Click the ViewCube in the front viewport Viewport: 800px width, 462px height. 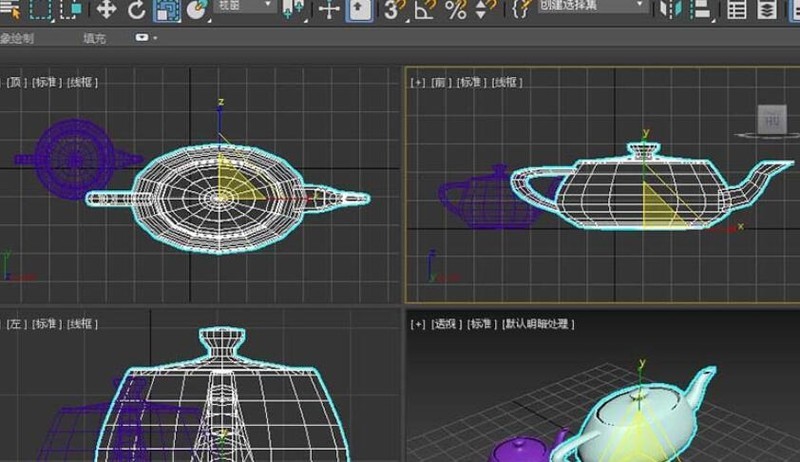pyautogui.click(x=771, y=121)
